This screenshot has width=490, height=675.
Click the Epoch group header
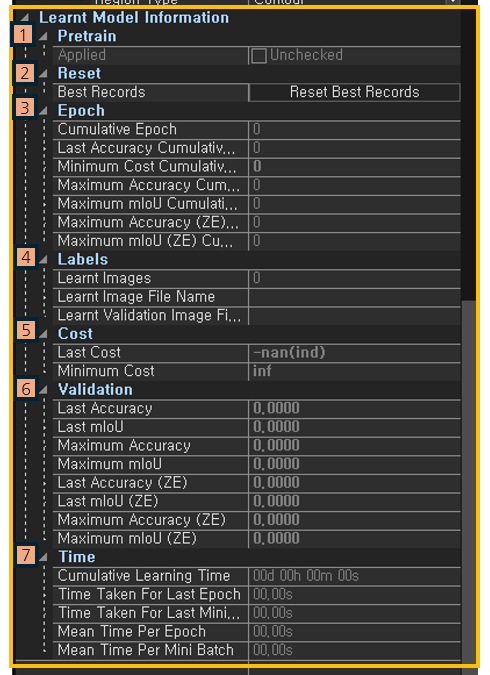point(81,111)
